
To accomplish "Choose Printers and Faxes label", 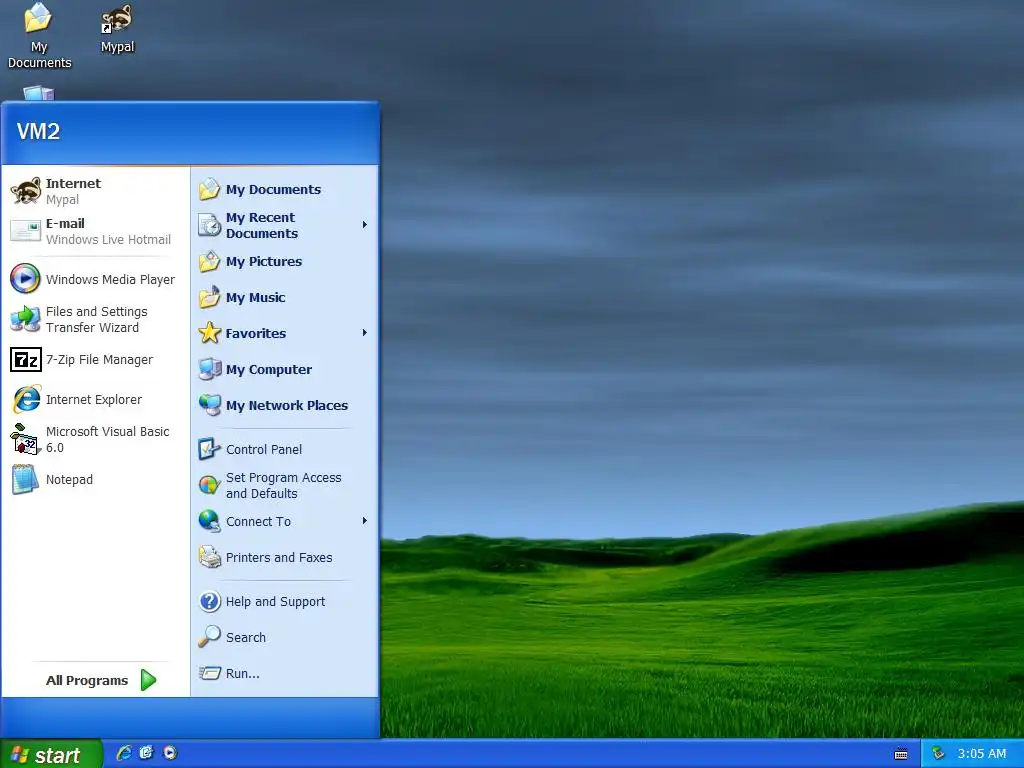I will (279, 558).
